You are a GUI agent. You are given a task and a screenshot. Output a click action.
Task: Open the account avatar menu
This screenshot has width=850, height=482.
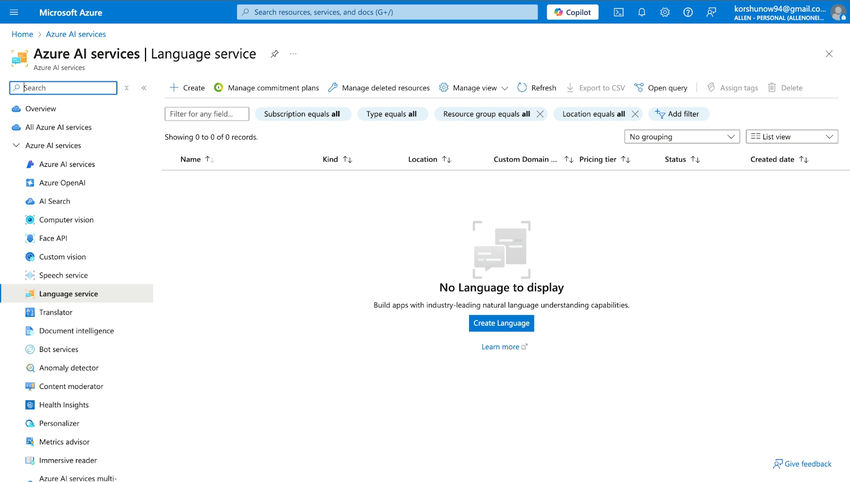(x=838, y=12)
